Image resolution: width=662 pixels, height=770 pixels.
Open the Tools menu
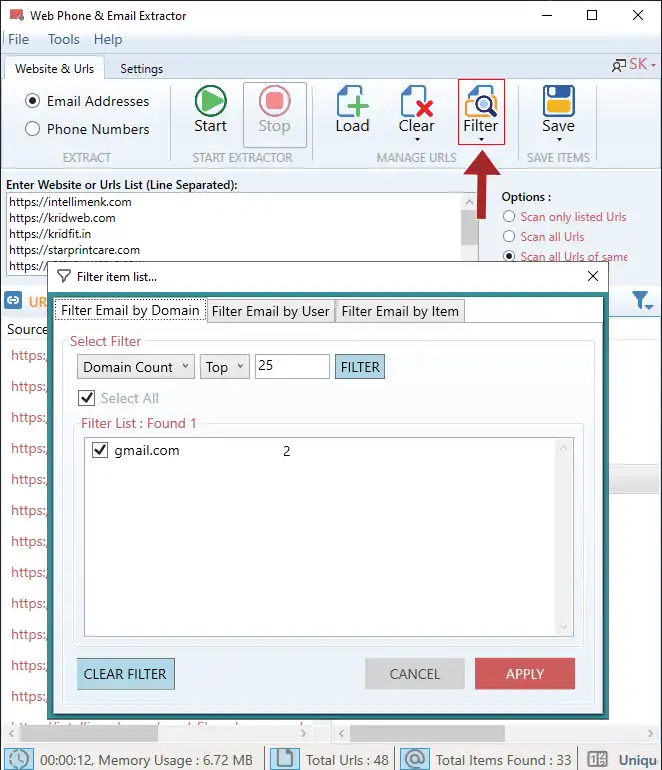tap(64, 39)
